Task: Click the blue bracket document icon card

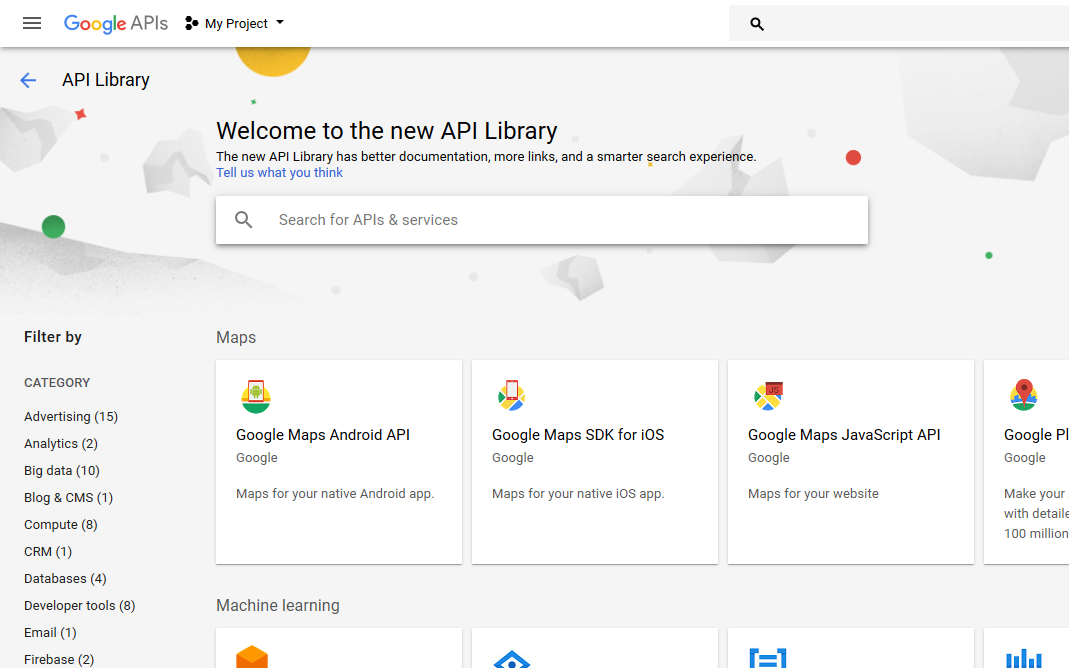Action: point(768,658)
